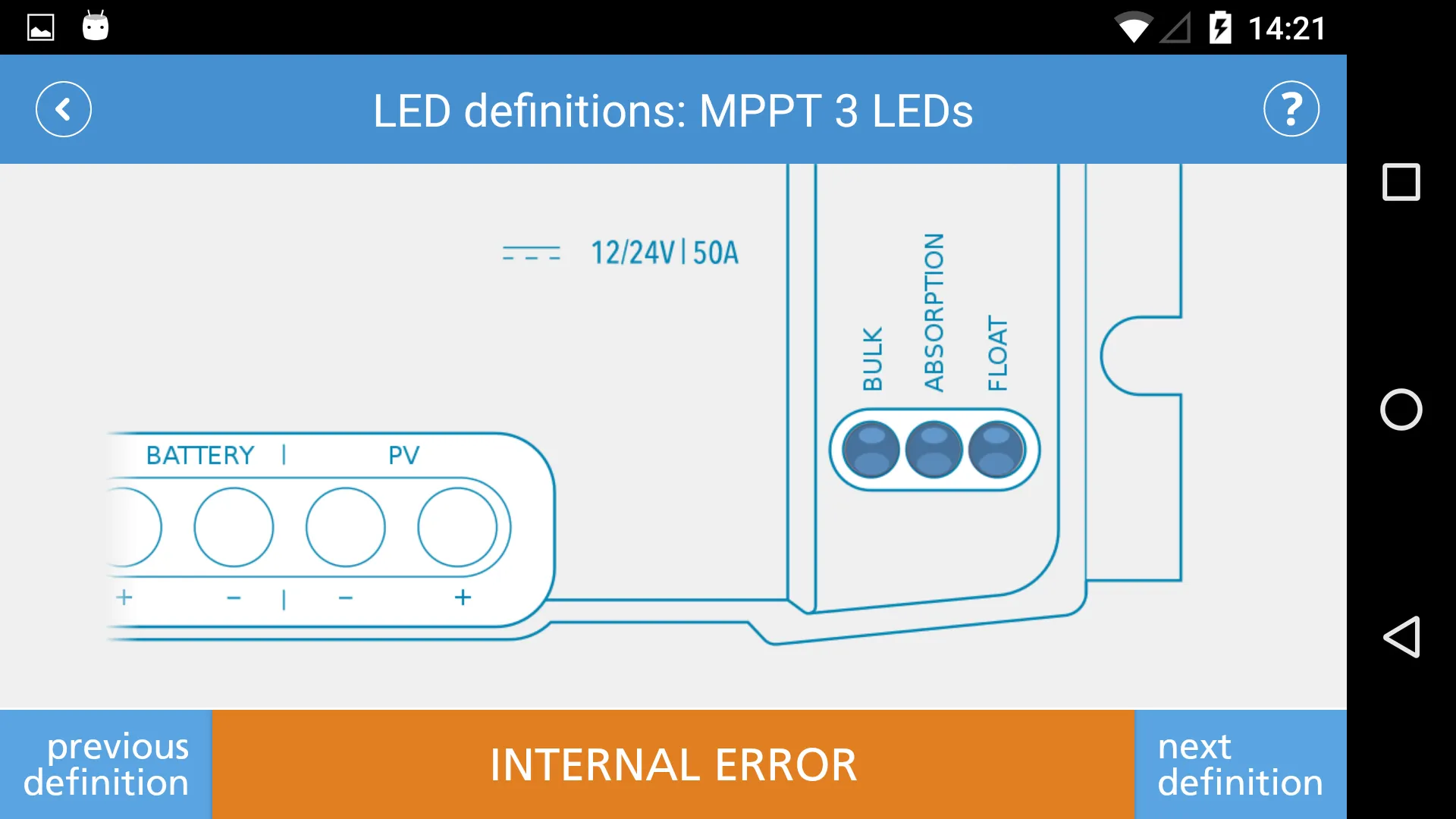Open the help question mark icon
This screenshot has width=1456, height=819.
[x=1290, y=109]
